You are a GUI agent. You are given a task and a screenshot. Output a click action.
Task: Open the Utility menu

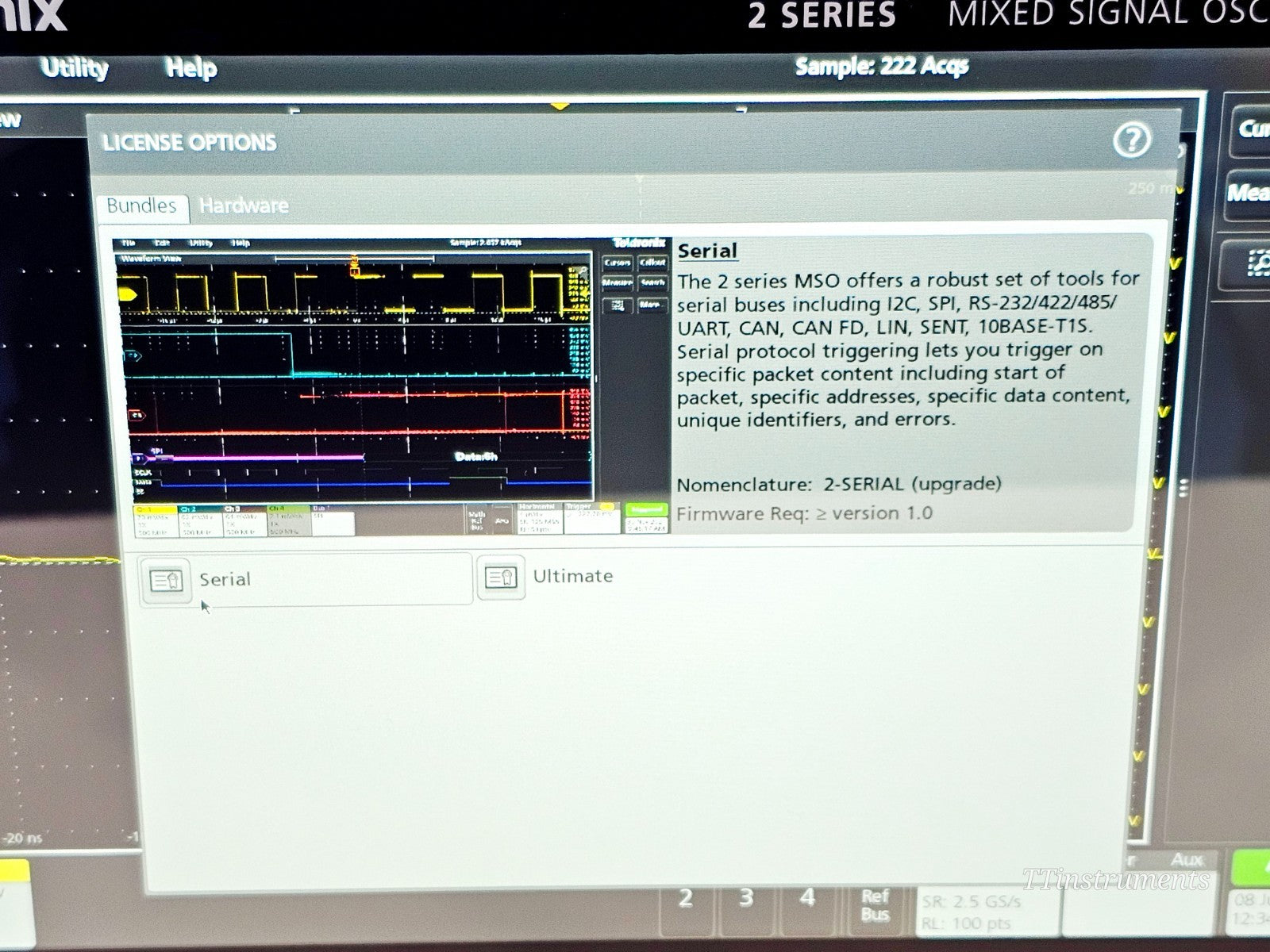(x=74, y=68)
